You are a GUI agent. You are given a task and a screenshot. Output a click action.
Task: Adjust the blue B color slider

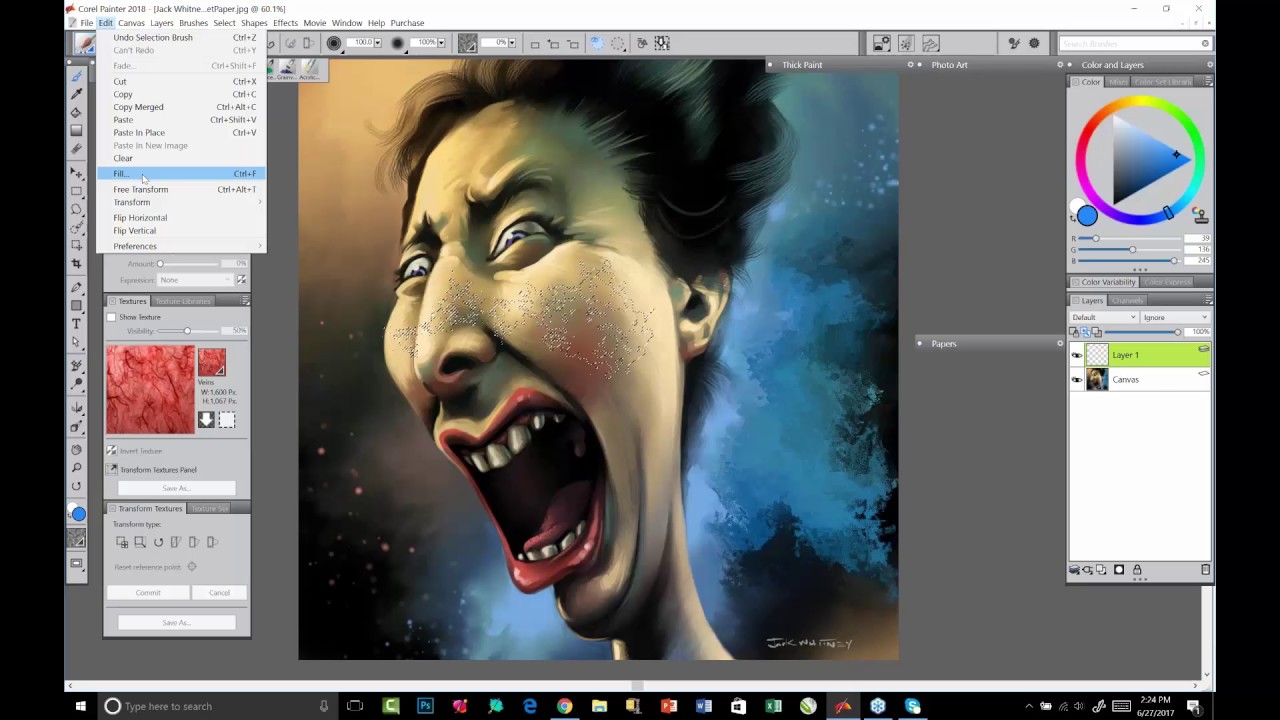pos(1175,261)
